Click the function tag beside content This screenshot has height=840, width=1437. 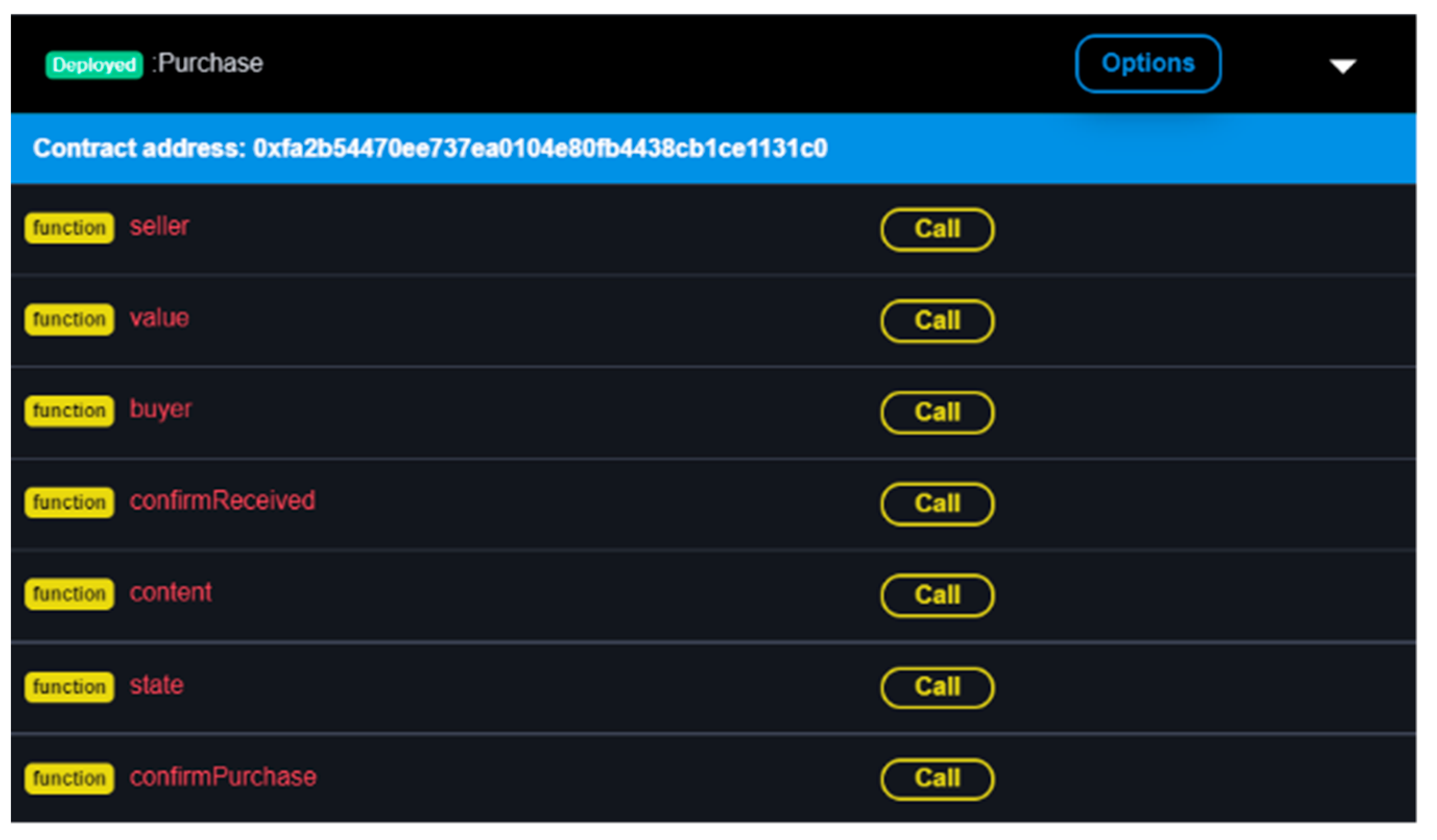pos(69,594)
